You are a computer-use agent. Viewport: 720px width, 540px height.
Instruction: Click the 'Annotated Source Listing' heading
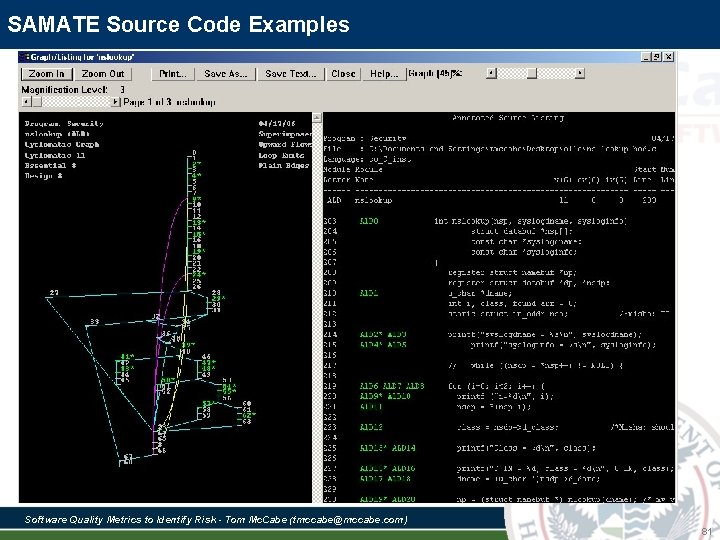pos(507,118)
